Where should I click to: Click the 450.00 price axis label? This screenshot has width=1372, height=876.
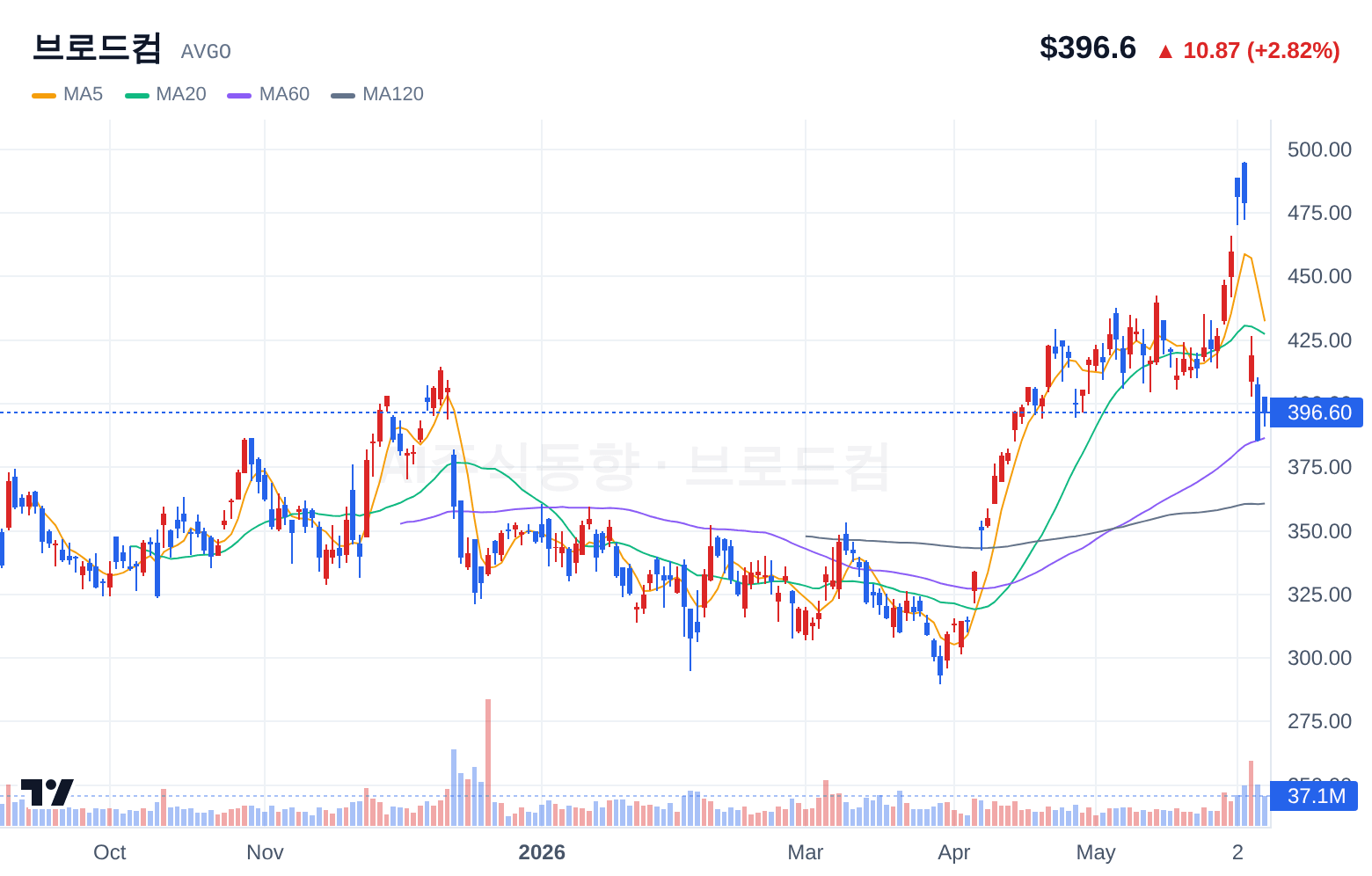1319,276
